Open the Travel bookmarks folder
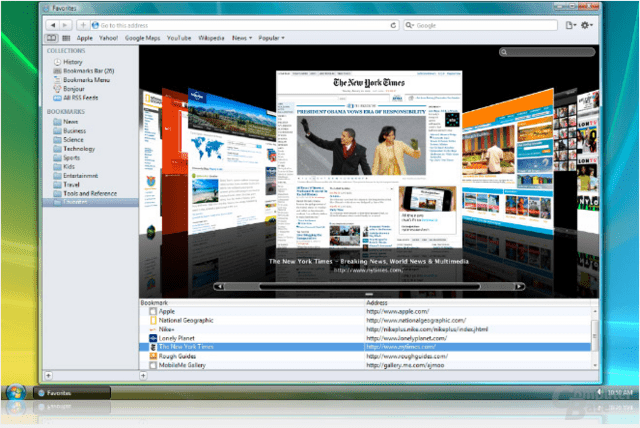640x428 pixels. (x=66, y=185)
